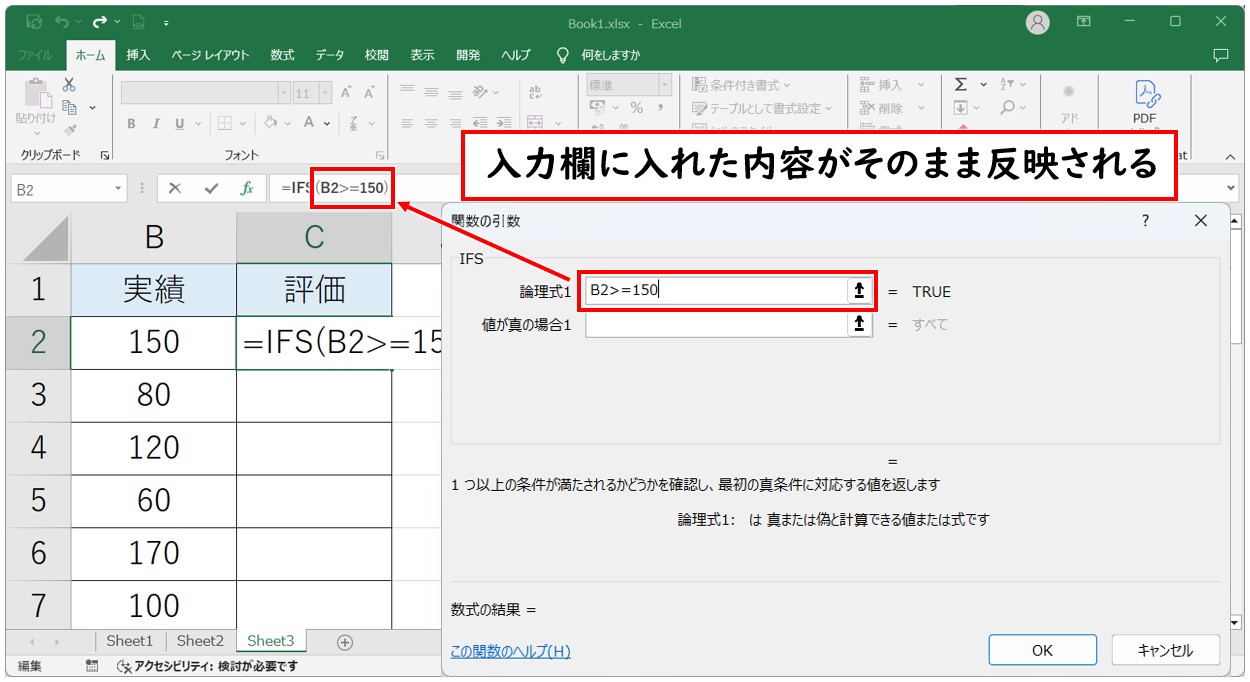1250x682 pixels.
Task: Expand the formula bar with the arrow
Action: [1231, 188]
